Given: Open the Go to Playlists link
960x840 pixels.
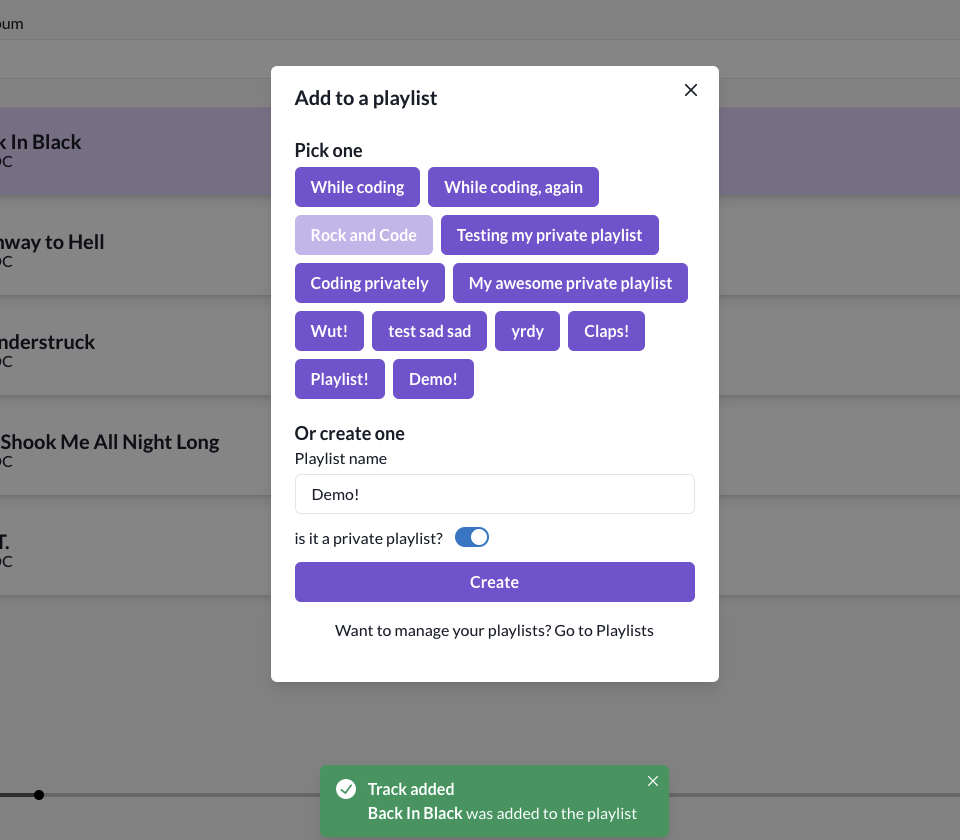Looking at the screenshot, I should click(x=604, y=630).
